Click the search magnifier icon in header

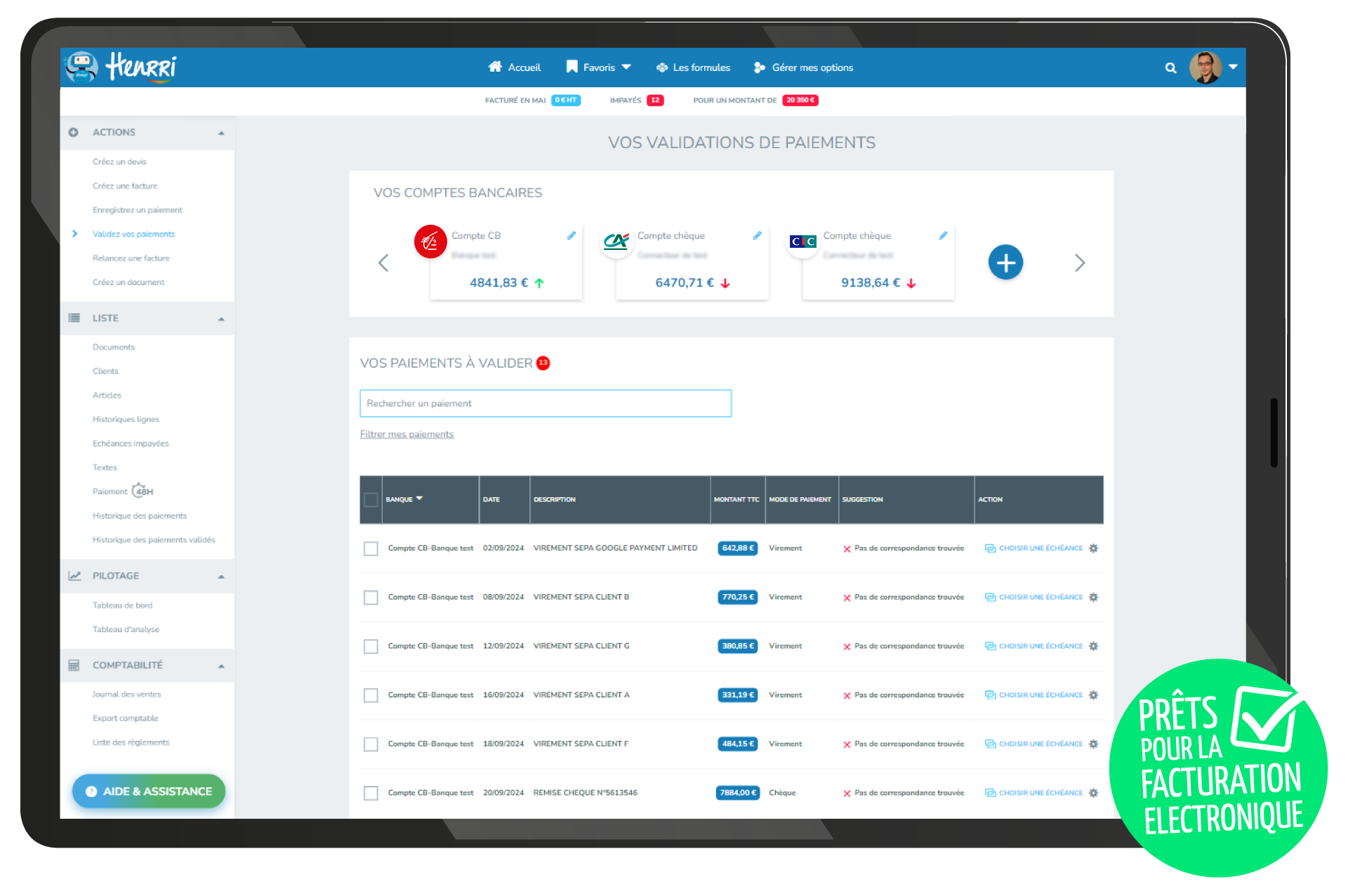coord(1170,68)
